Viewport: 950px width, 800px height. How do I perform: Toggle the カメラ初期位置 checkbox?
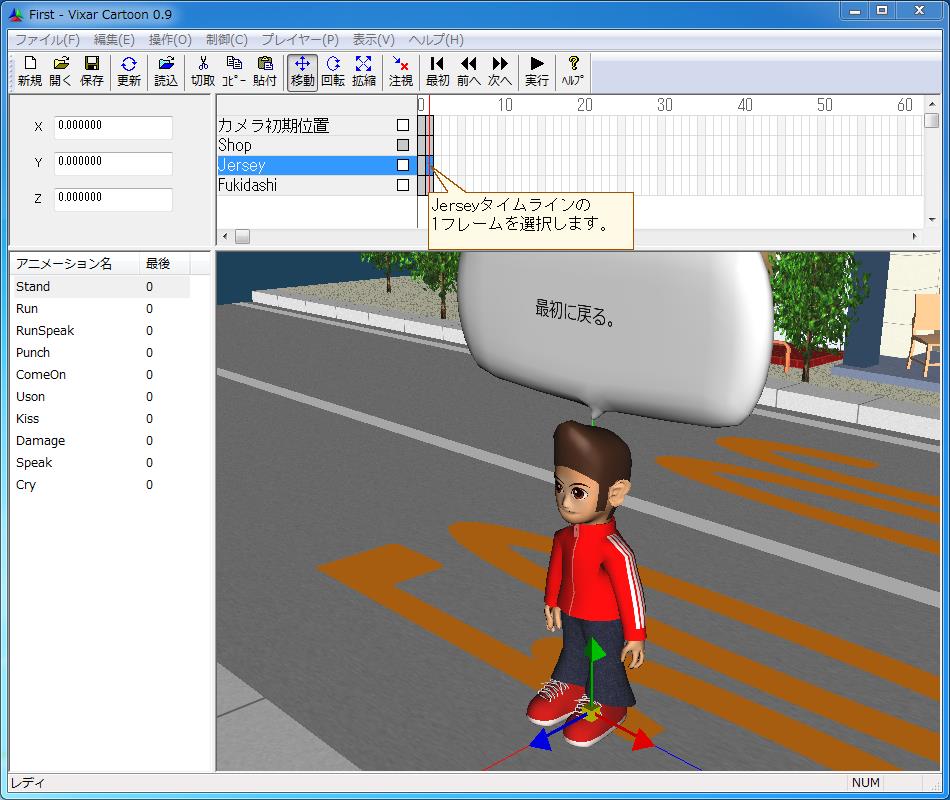403,126
